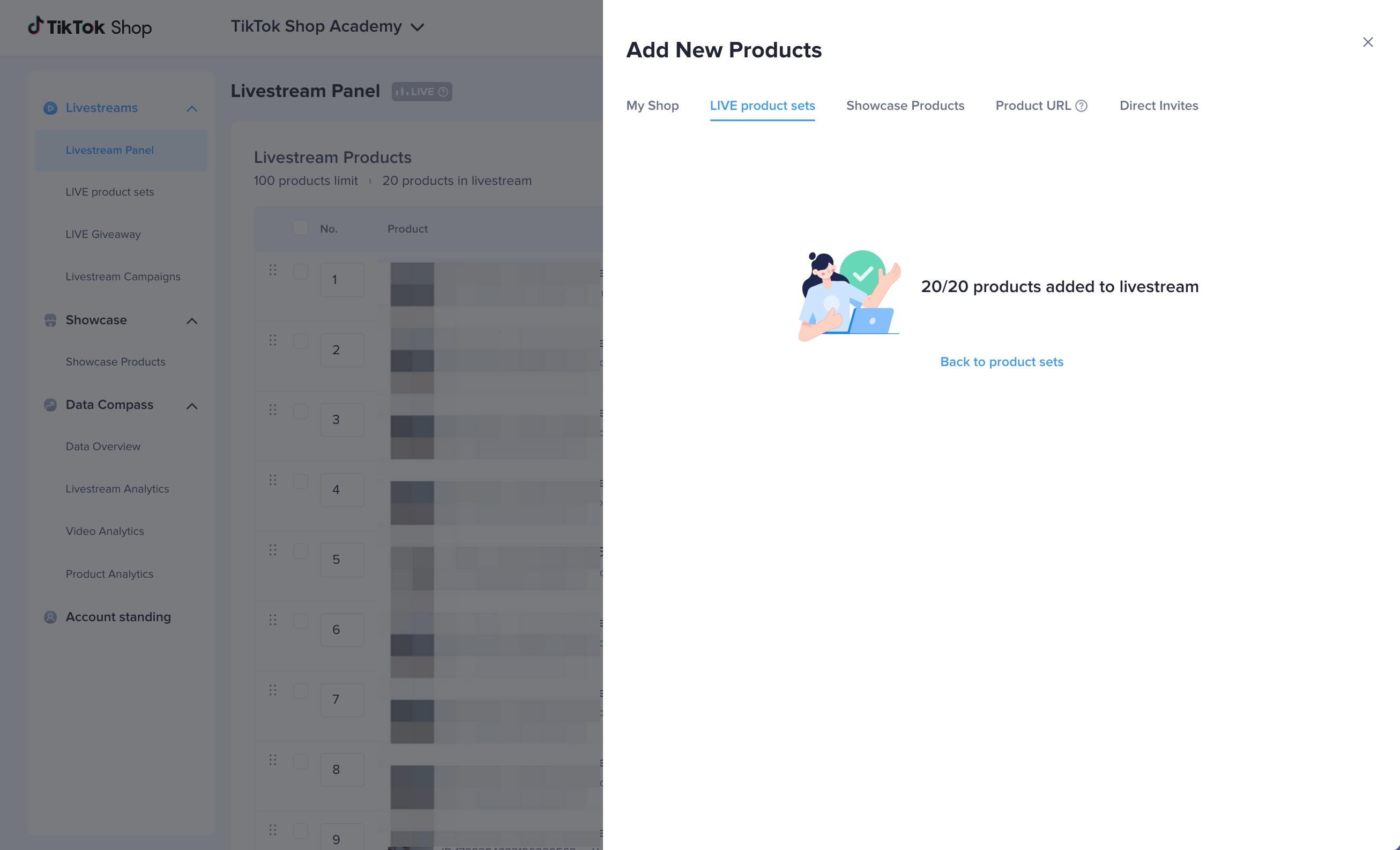
Task: Click the drag handle for product row 1
Action: click(x=273, y=270)
